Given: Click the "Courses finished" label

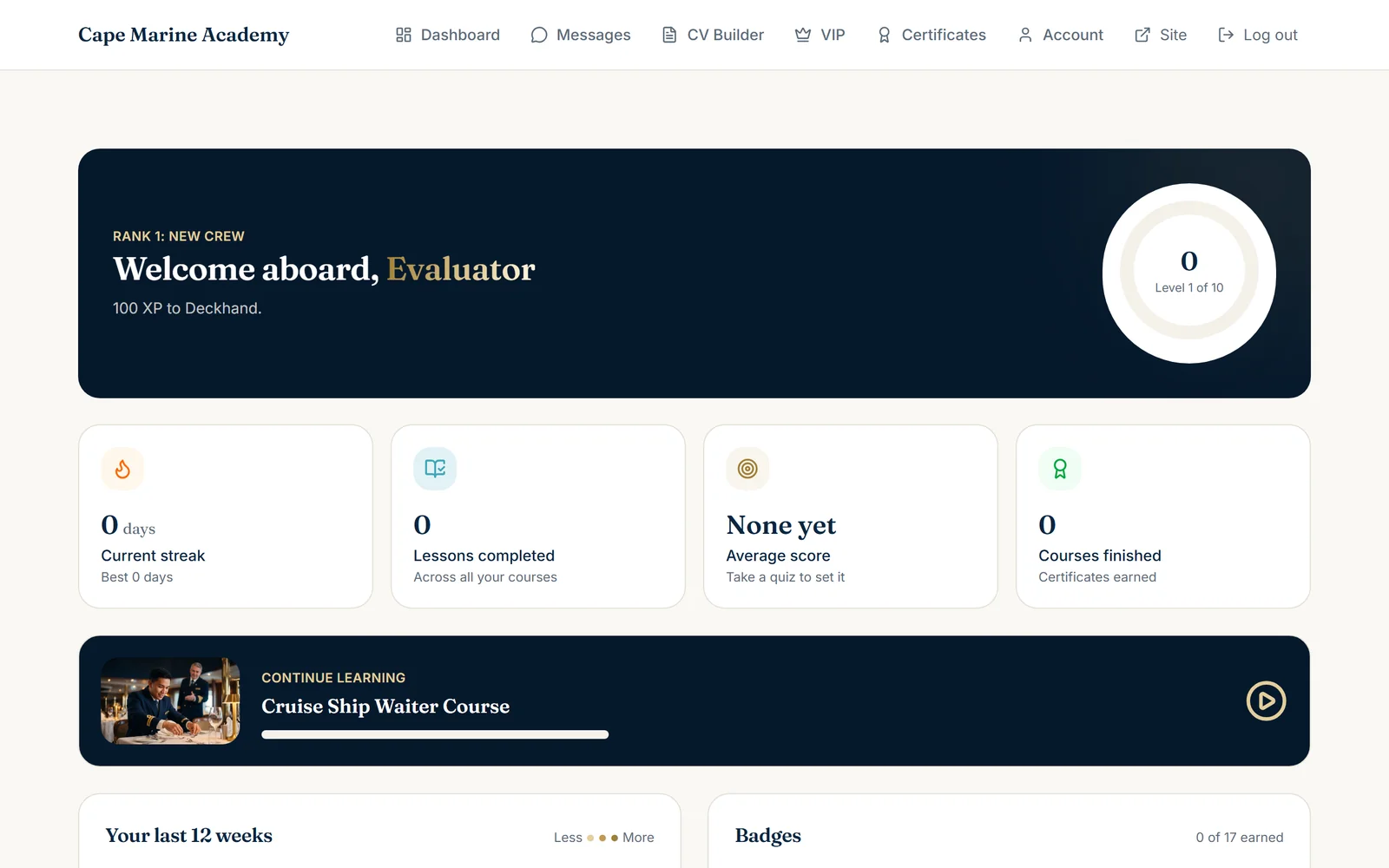Looking at the screenshot, I should [x=1100, y=556].
